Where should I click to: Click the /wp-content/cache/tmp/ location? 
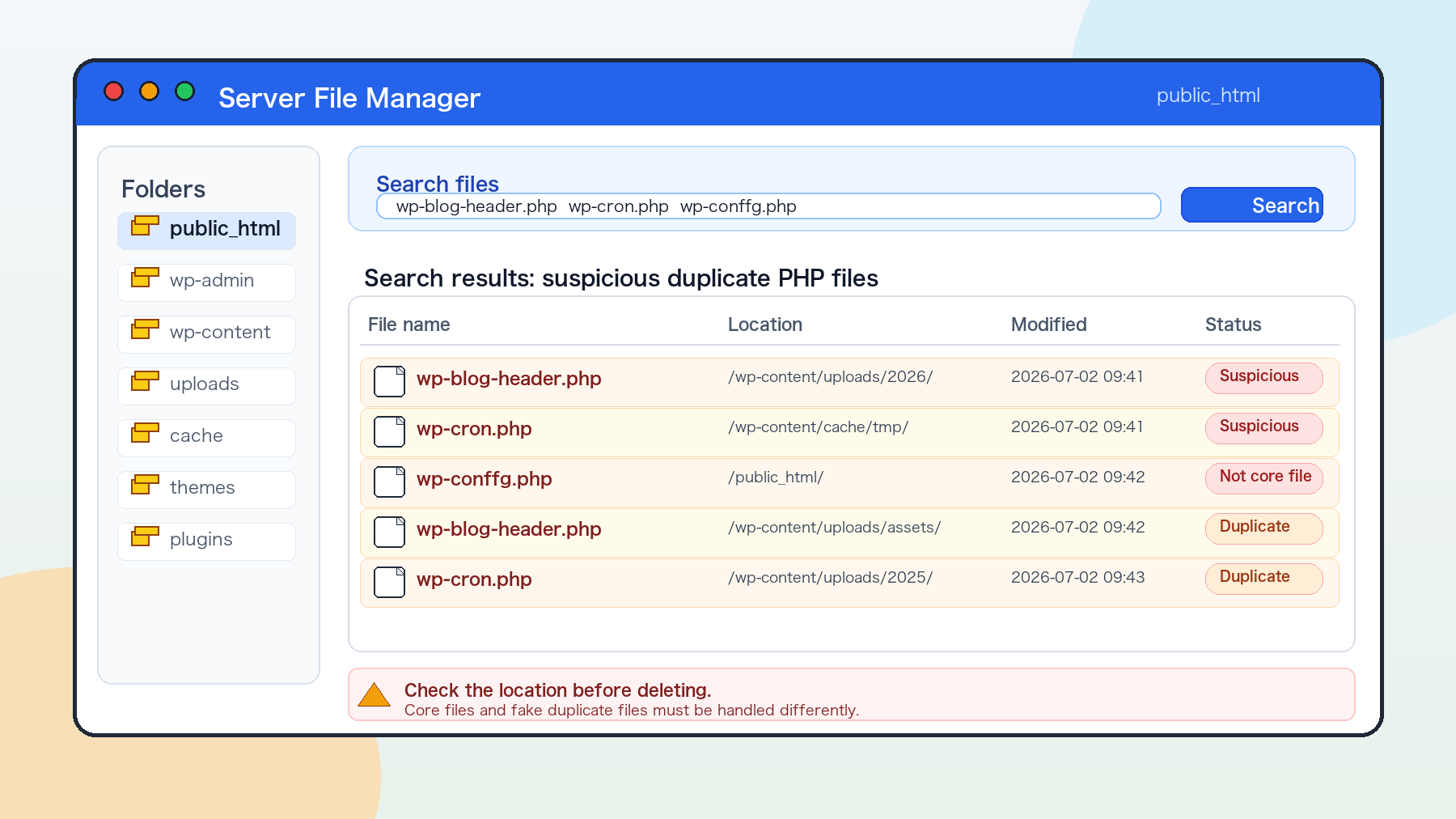818,427
